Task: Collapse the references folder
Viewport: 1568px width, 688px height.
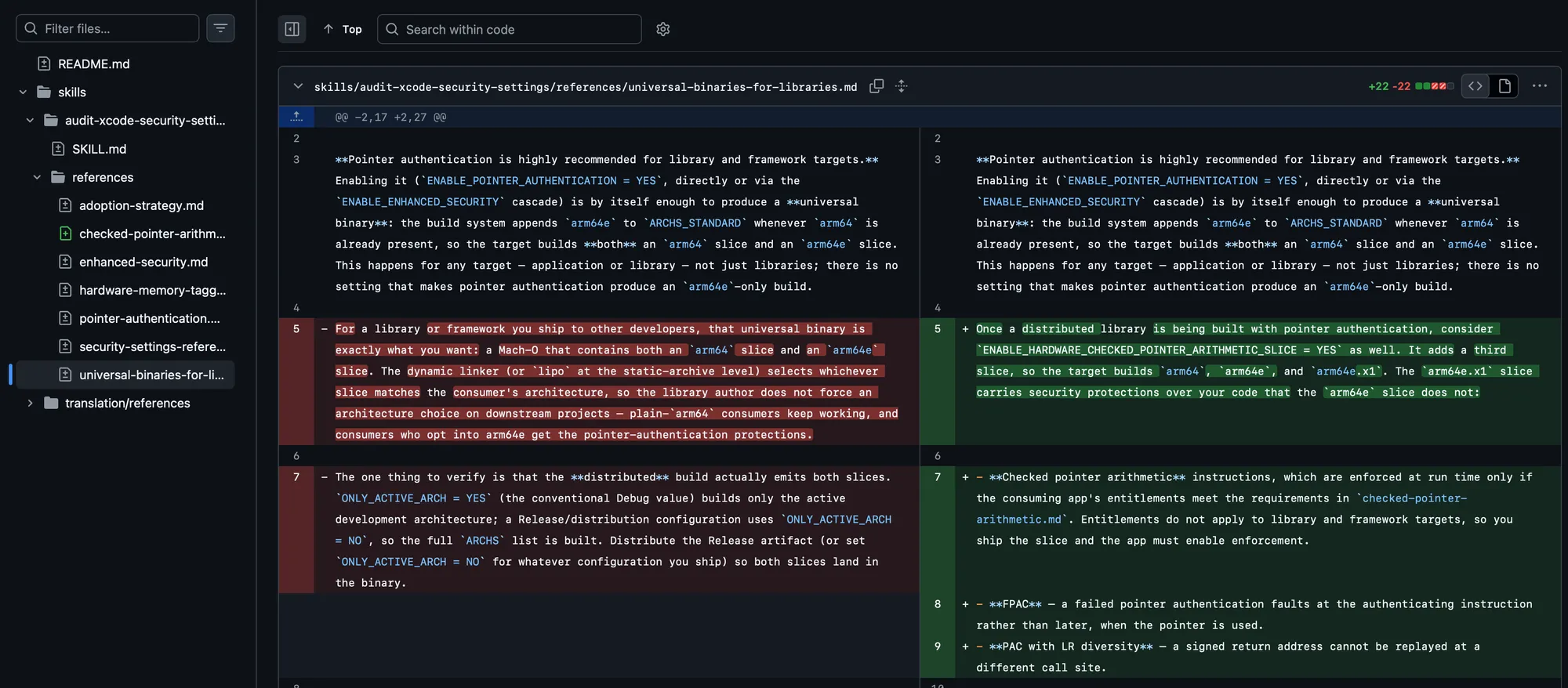Action: click(x=37, y=177)
